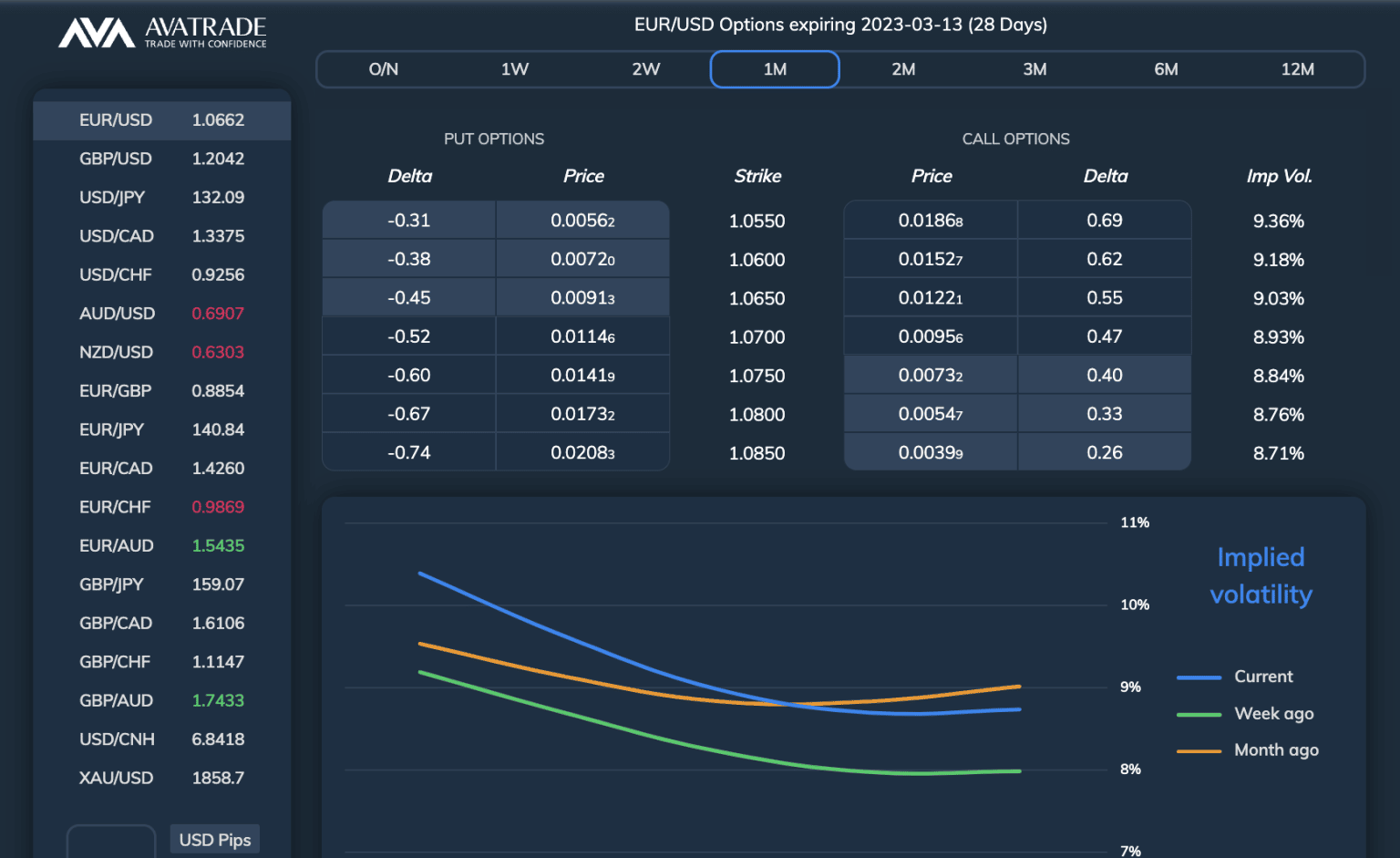Pick EUR/CAD from the sidebar
1400x858 pixels.
[162, 469]
